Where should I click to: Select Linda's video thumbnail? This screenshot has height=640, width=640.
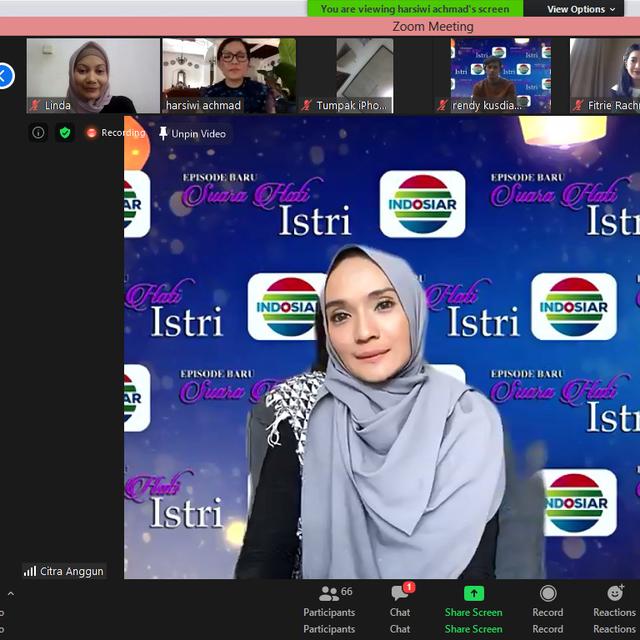click(x=93, y=76)
